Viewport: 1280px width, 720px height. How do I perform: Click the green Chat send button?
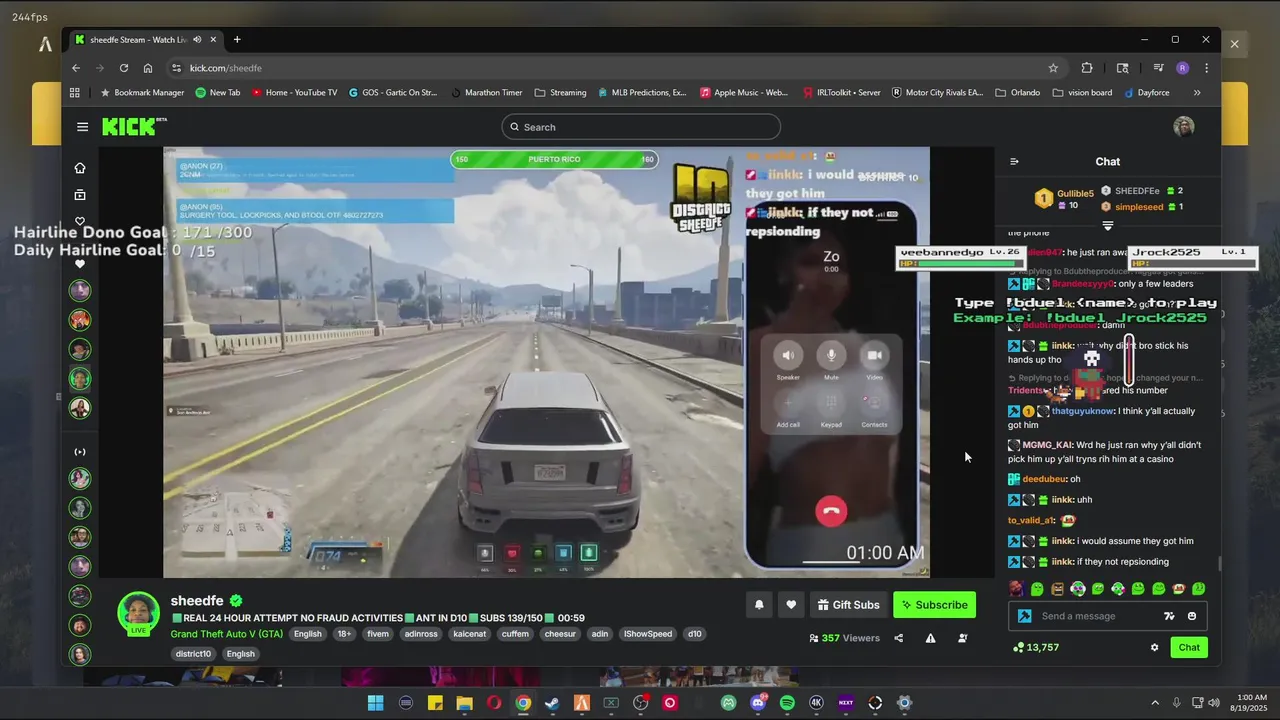(1189, 647)
